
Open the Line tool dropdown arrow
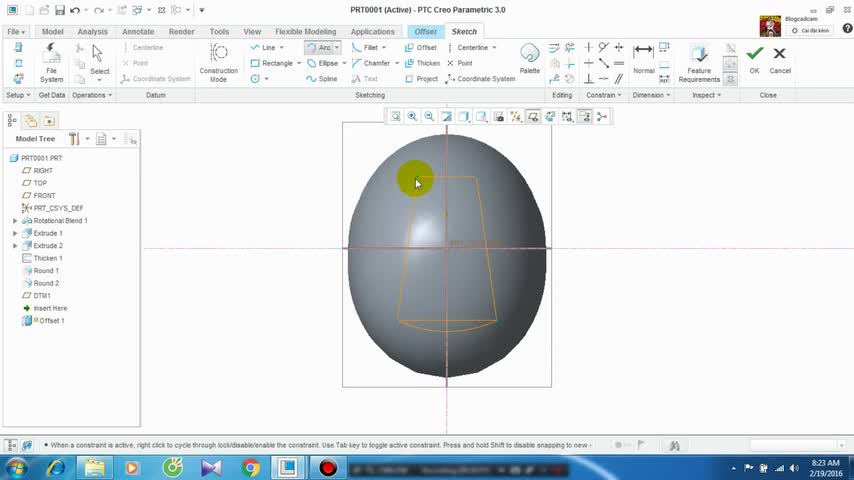282,47
